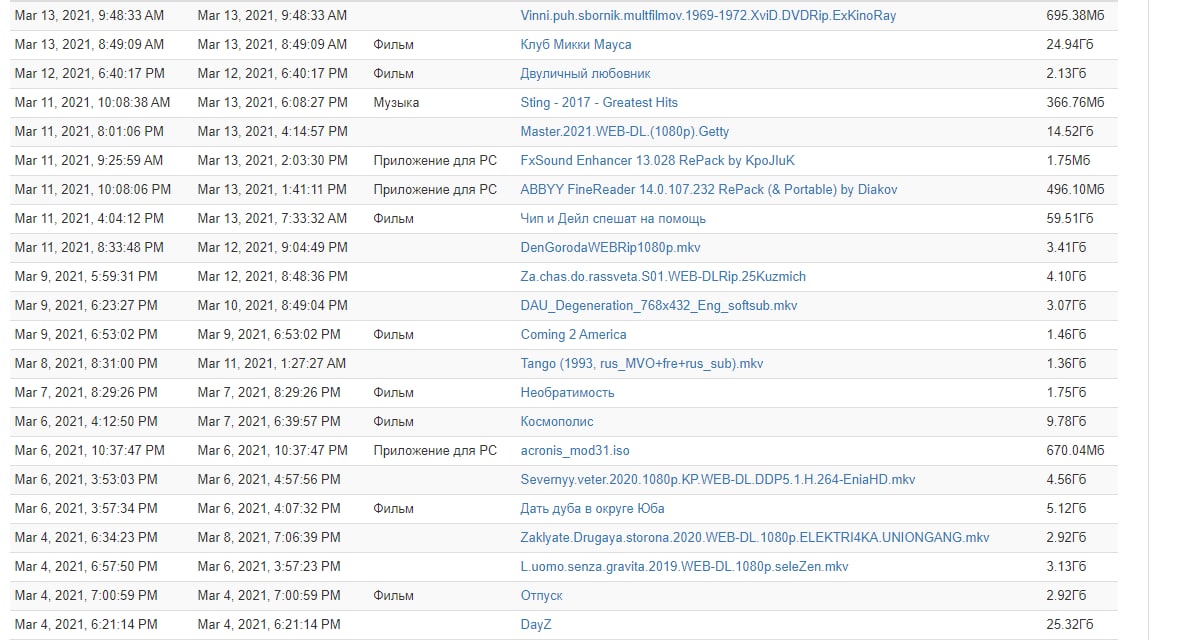Select date Mar 8, 2021, 7:06:39 PM
Screen dimensions: 1204x640
268,538
